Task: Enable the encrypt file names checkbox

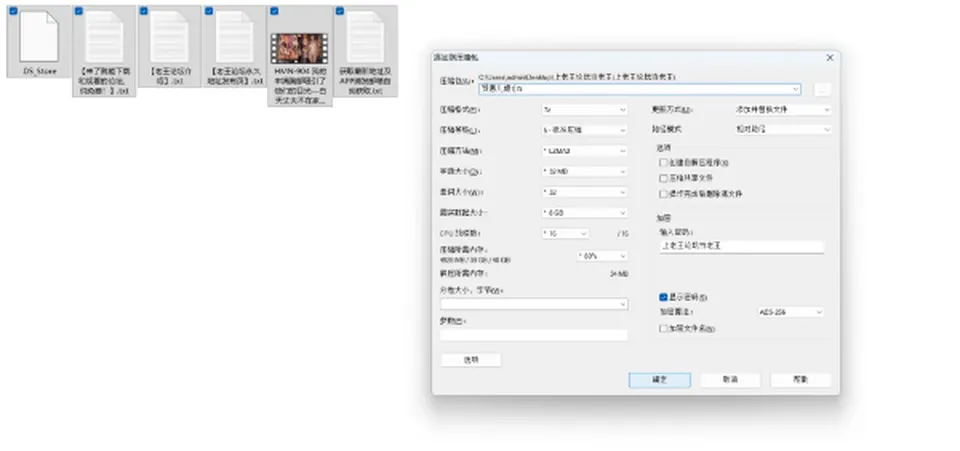Action: tap(663, 329)
